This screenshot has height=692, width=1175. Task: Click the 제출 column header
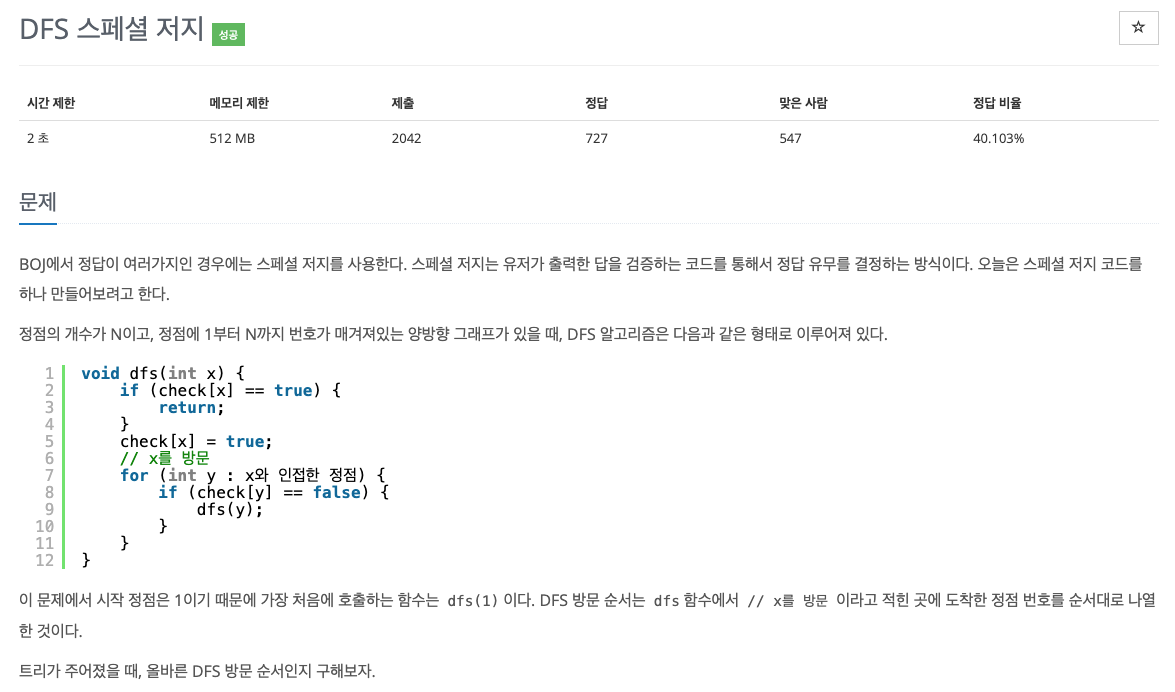(x=402, y=103)
